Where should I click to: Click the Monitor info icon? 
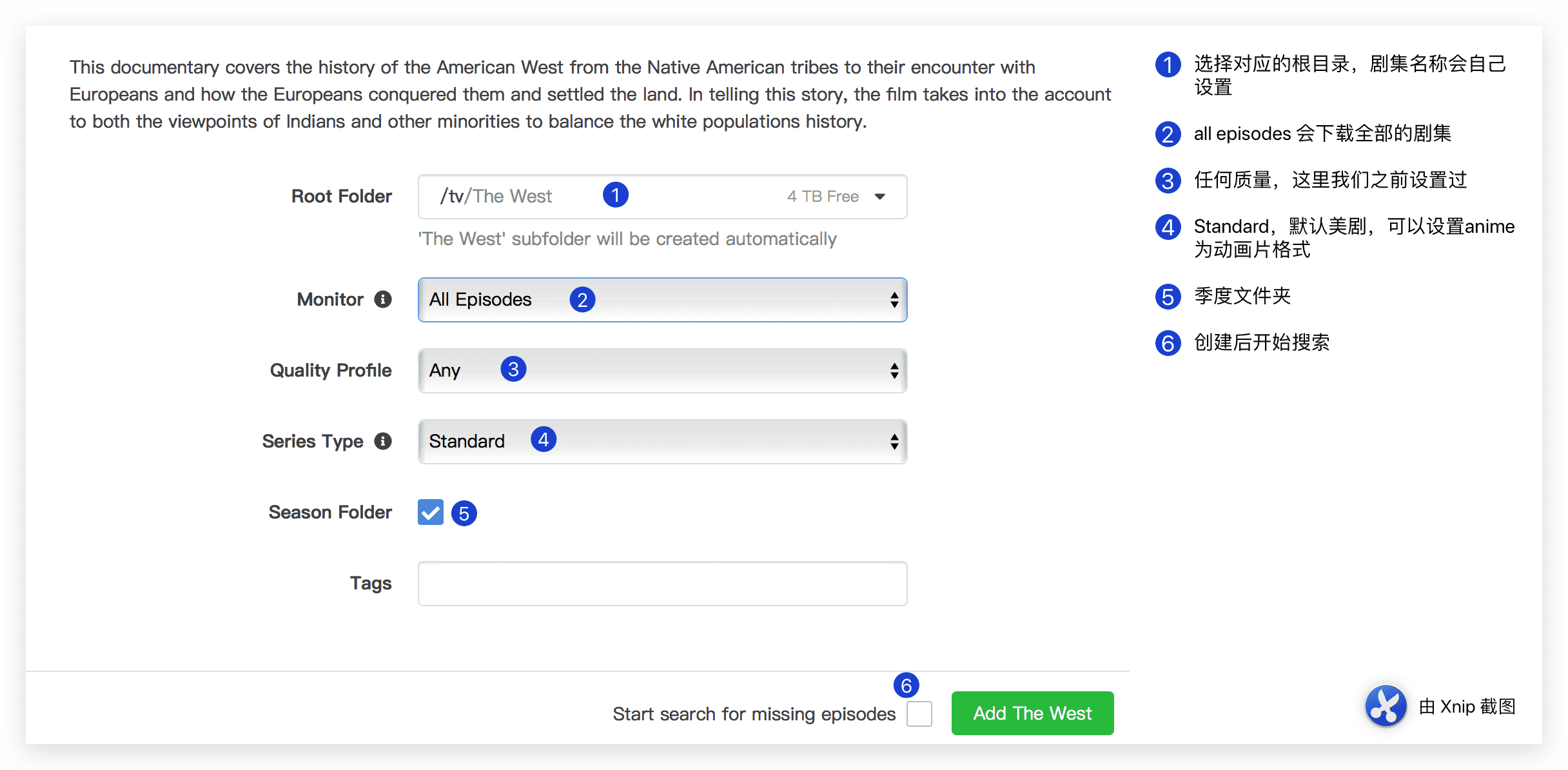click(x=383, y=299)
